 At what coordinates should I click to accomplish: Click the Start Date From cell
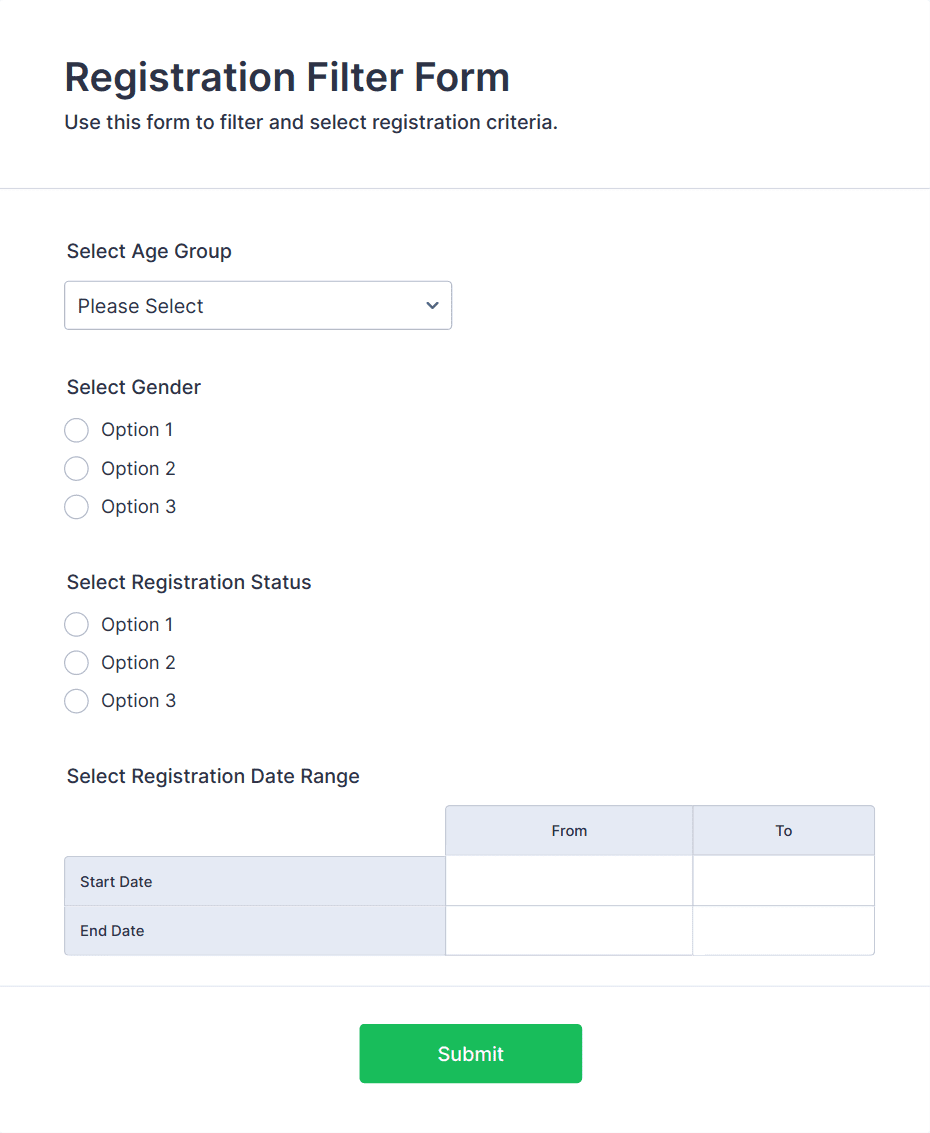569,881
